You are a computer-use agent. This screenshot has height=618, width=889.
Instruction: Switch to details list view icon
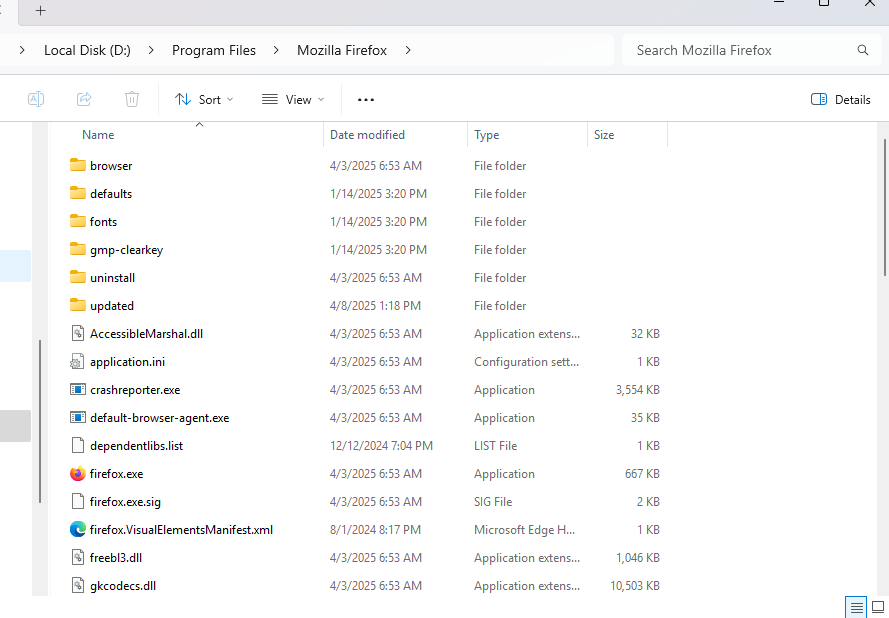(x=857, y=608)
